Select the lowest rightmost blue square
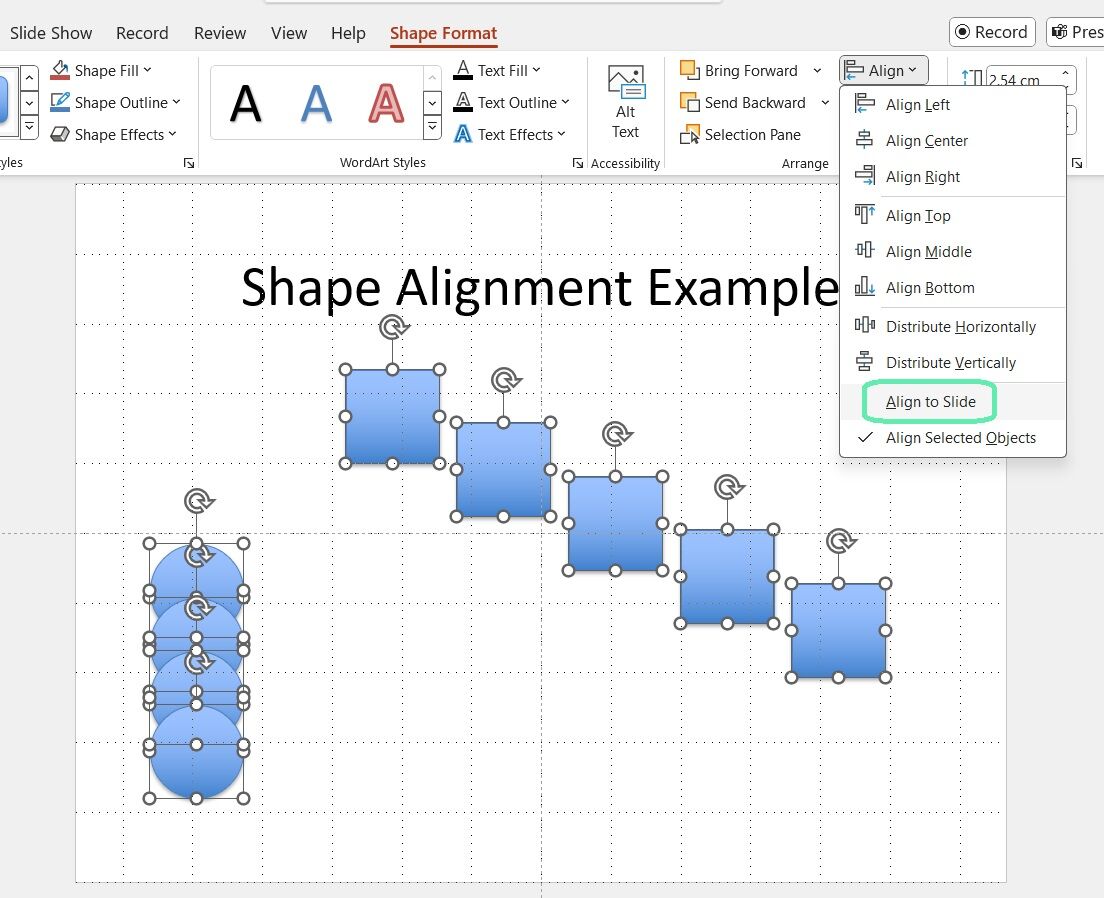 pos(838,630)
